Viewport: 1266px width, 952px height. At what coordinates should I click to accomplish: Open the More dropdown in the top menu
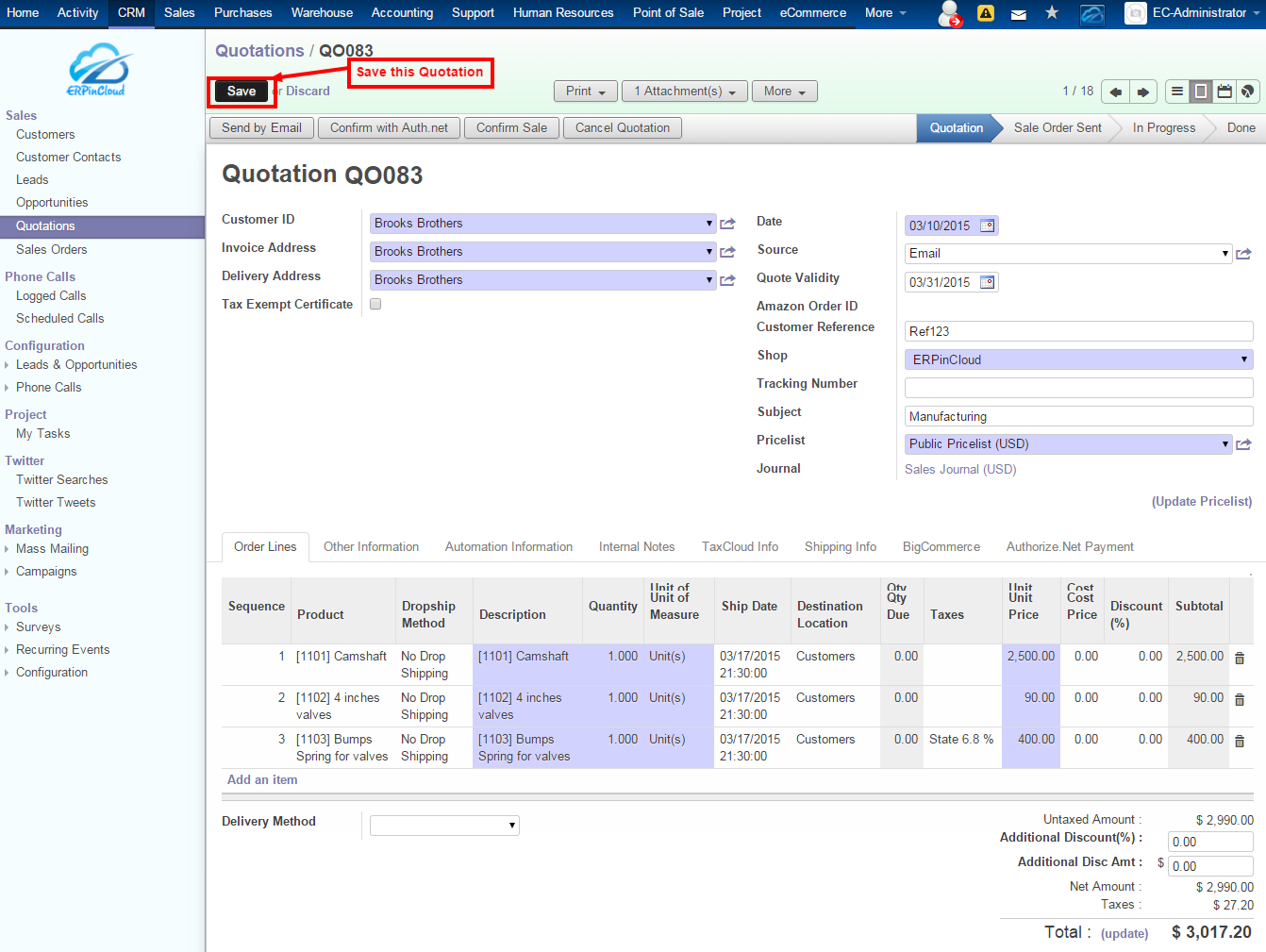tap(885, 13)
